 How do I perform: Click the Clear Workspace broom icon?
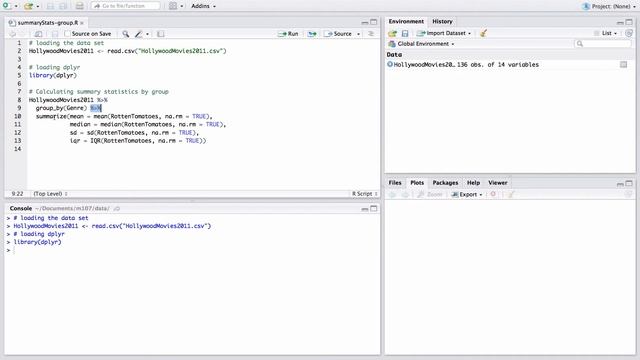click(x=484, y=33)
